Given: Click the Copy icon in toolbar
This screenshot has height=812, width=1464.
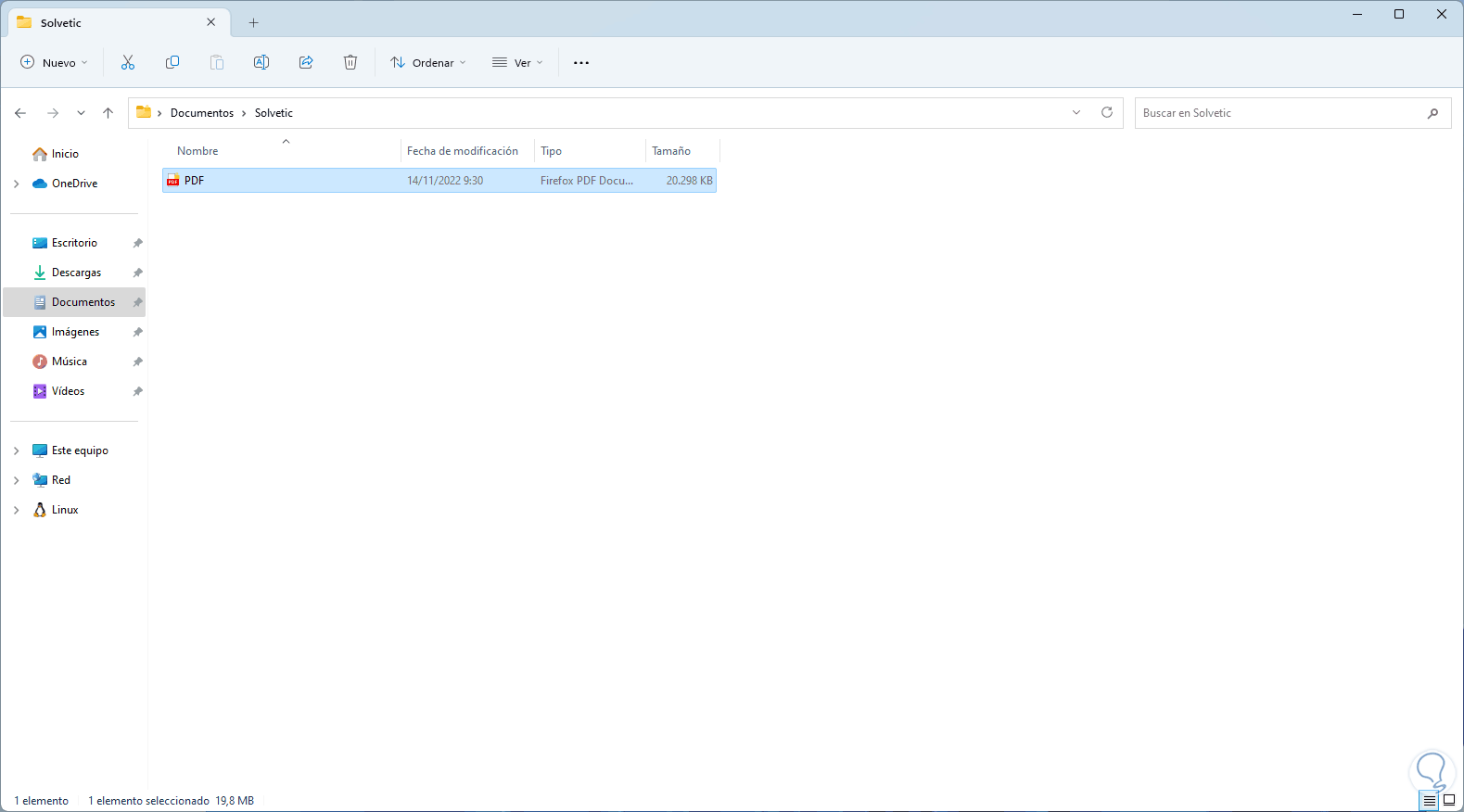Looking at the screenshot, I should (172, 62).
